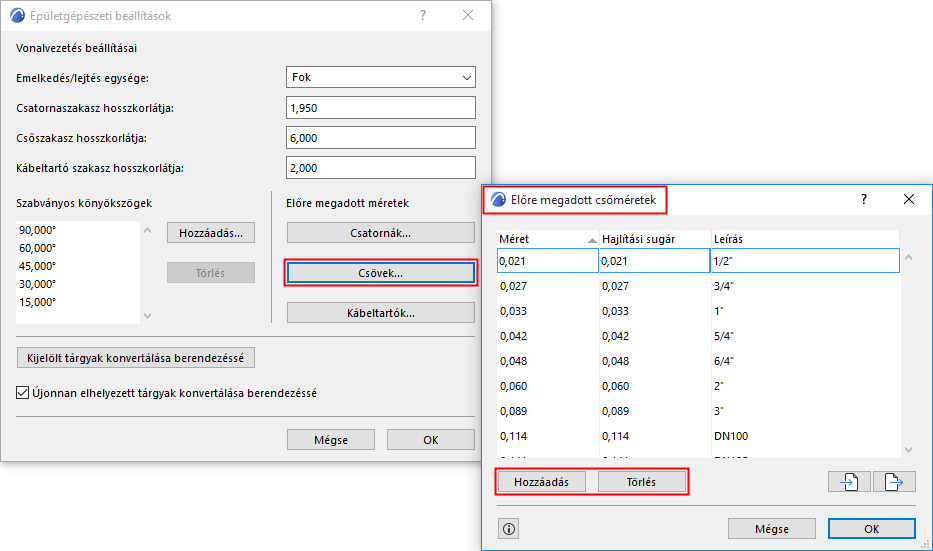
Task: Close the Épületgépészeti beállítások window
Action: coord(468,15)
